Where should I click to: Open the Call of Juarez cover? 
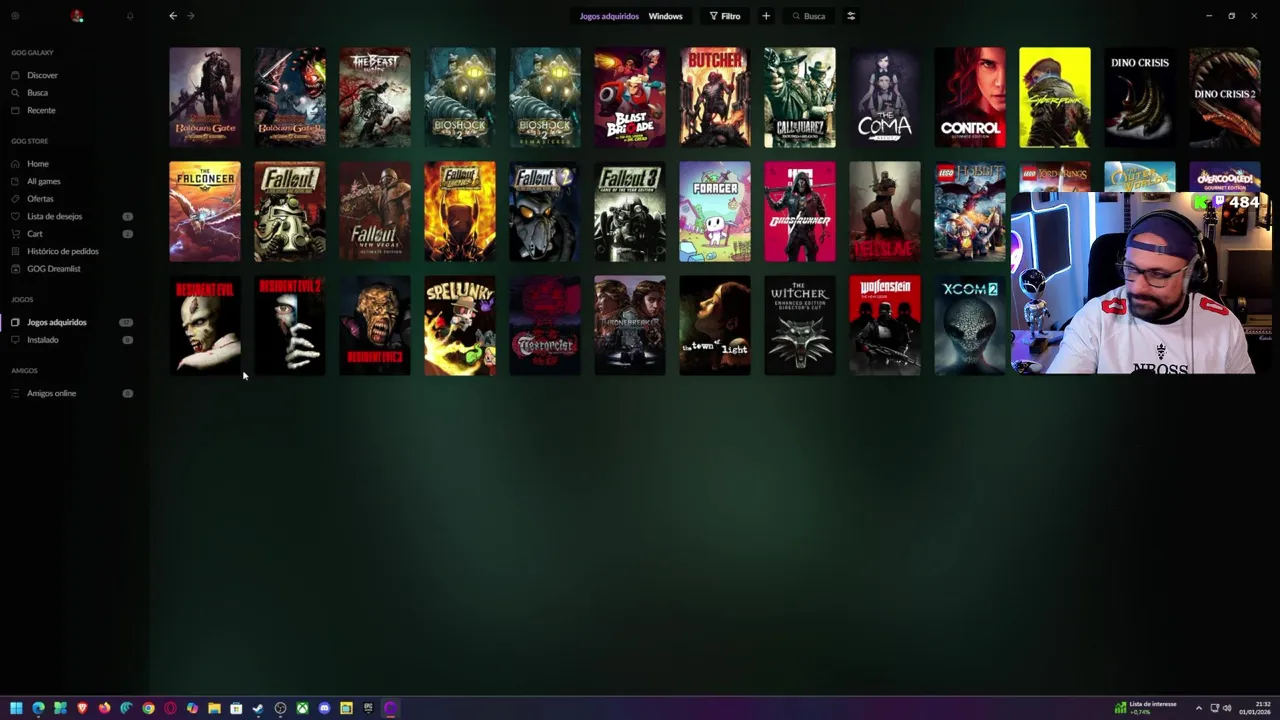pyautogui.click(x=800, y=97)
